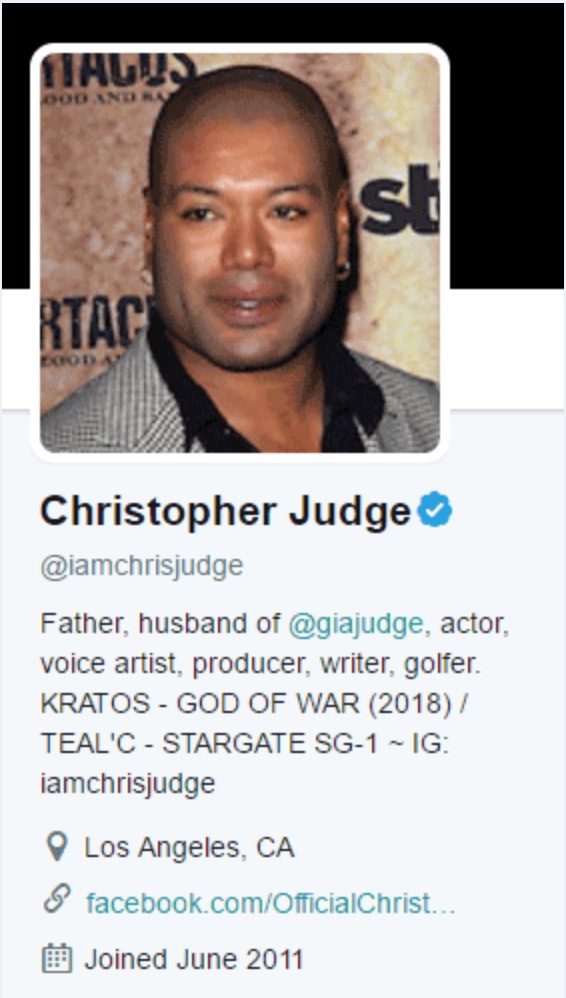Click the 'voice artist, producer, writer, golfer' text
The image size is (566, 998).
coord(261,664)
